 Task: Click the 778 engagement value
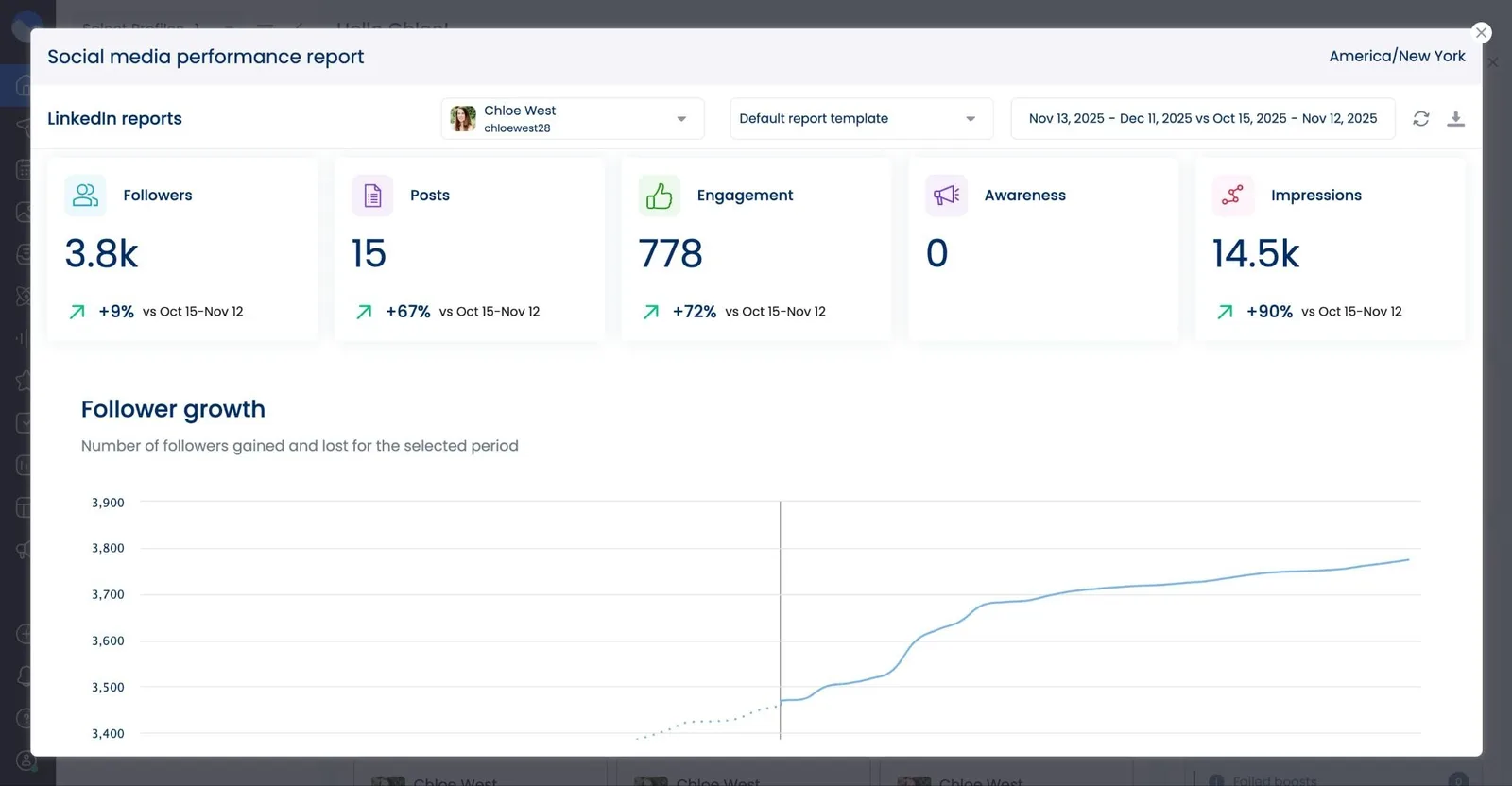[x=670, y=254]
